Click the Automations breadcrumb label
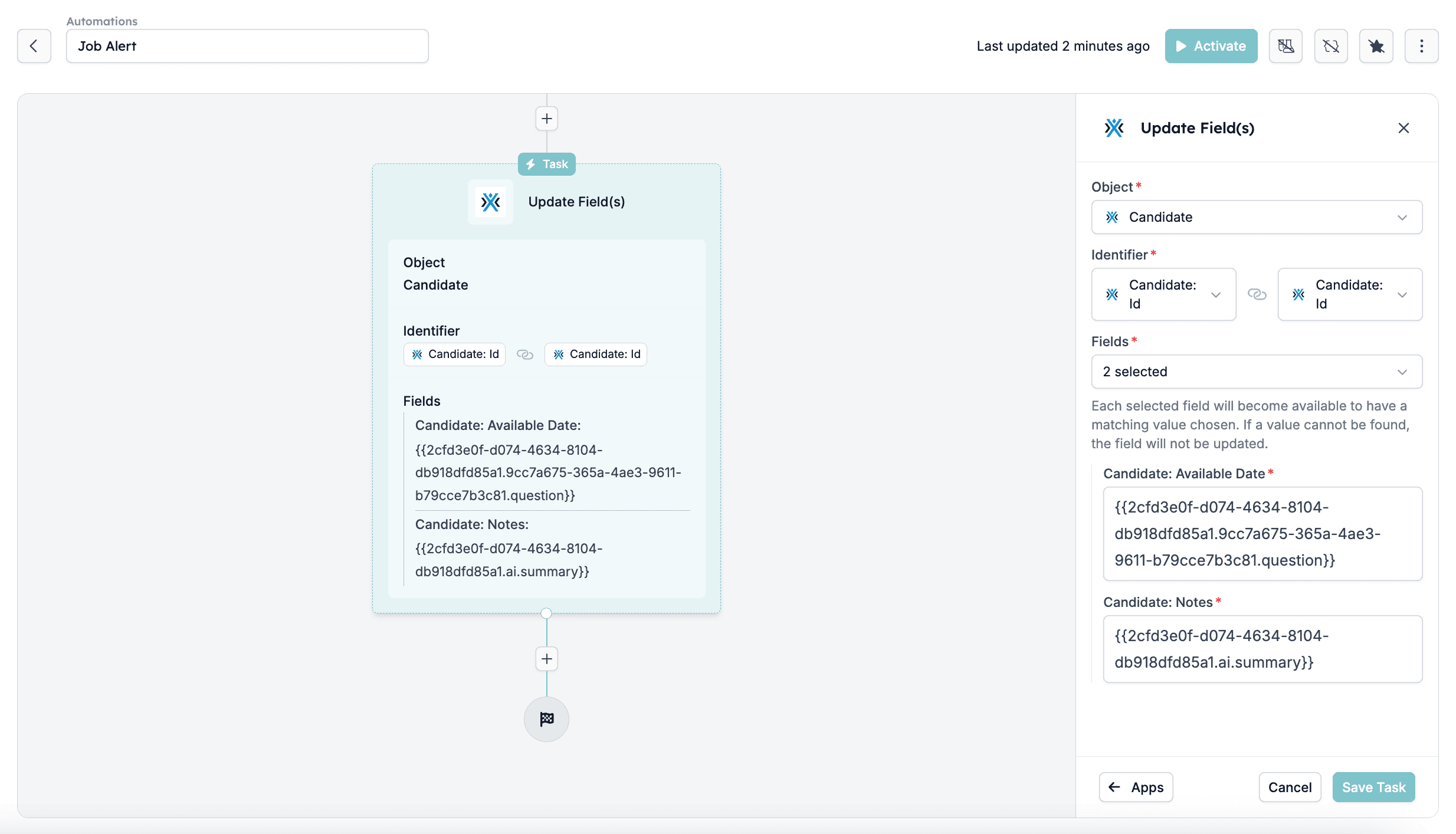Image resolution: width=1456 pixels, height=834 pixels. click(102, 21)
